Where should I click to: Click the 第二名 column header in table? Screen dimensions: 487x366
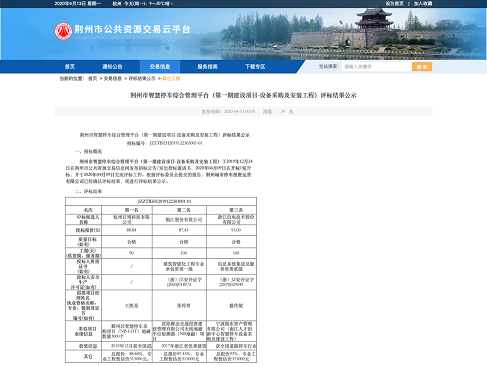pos(184,210)
